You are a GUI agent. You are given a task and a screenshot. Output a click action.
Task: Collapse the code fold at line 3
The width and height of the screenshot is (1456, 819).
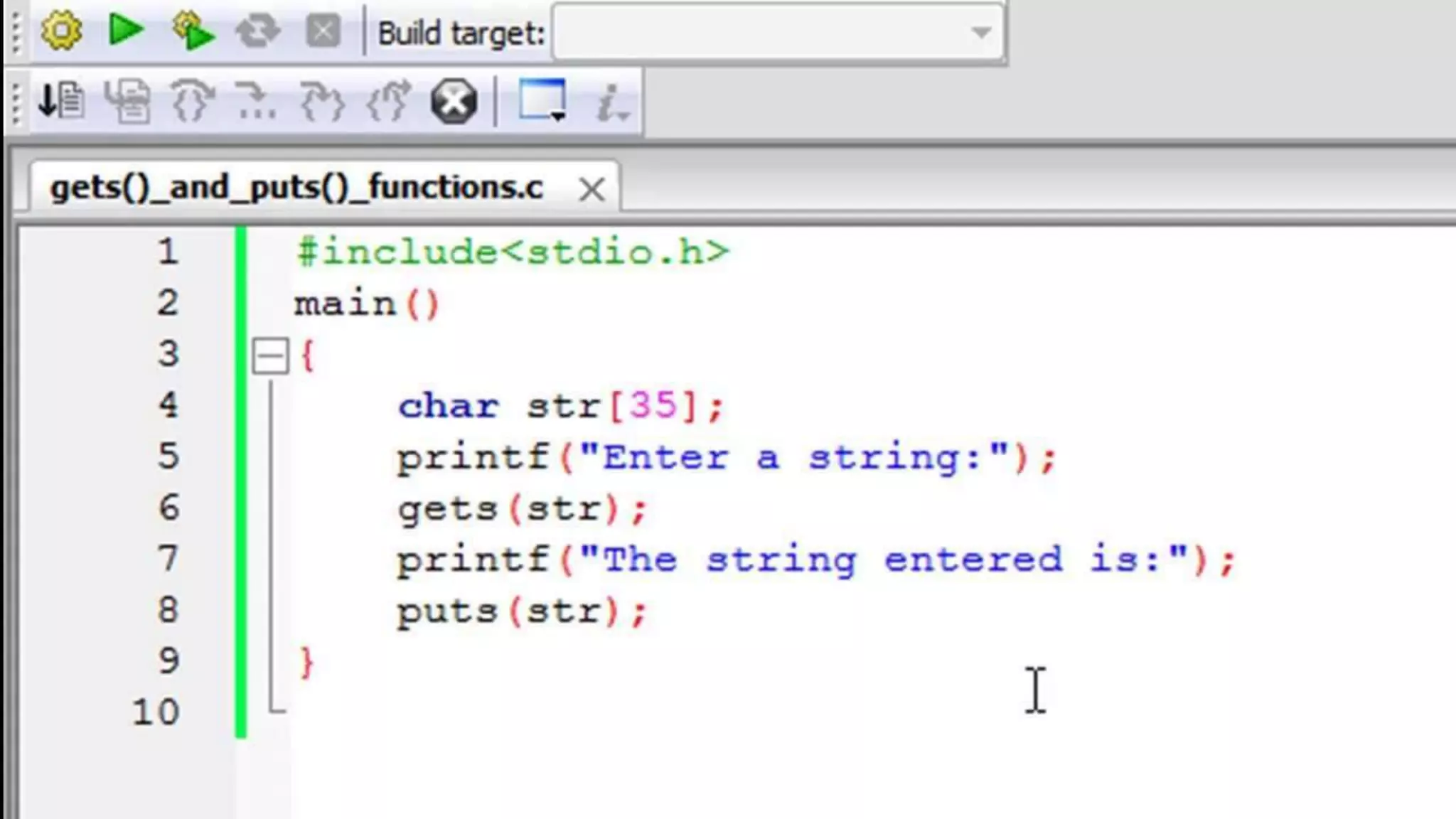pos(270,355)
